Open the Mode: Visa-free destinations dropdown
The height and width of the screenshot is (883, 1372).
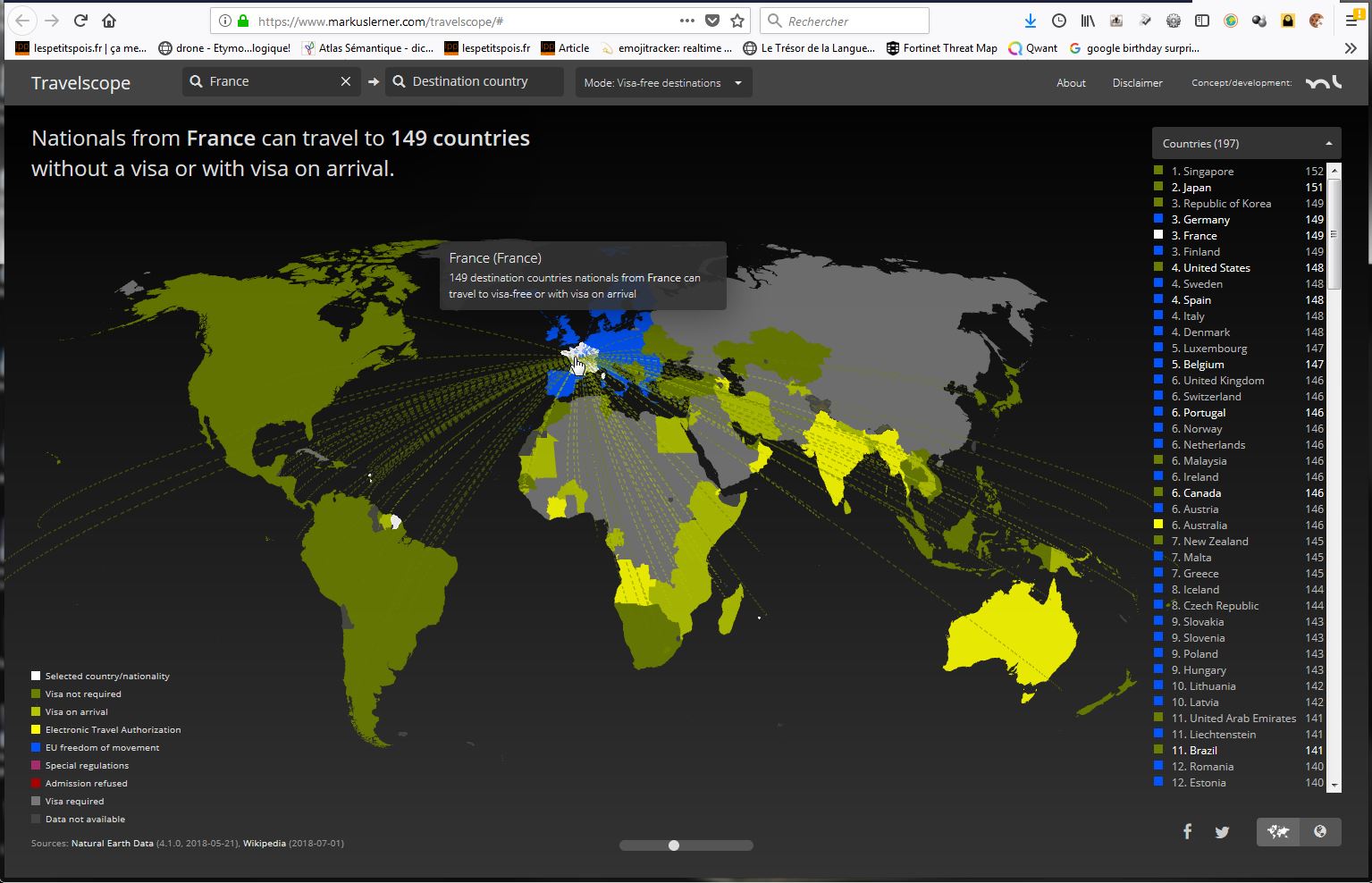coord(663,82)
